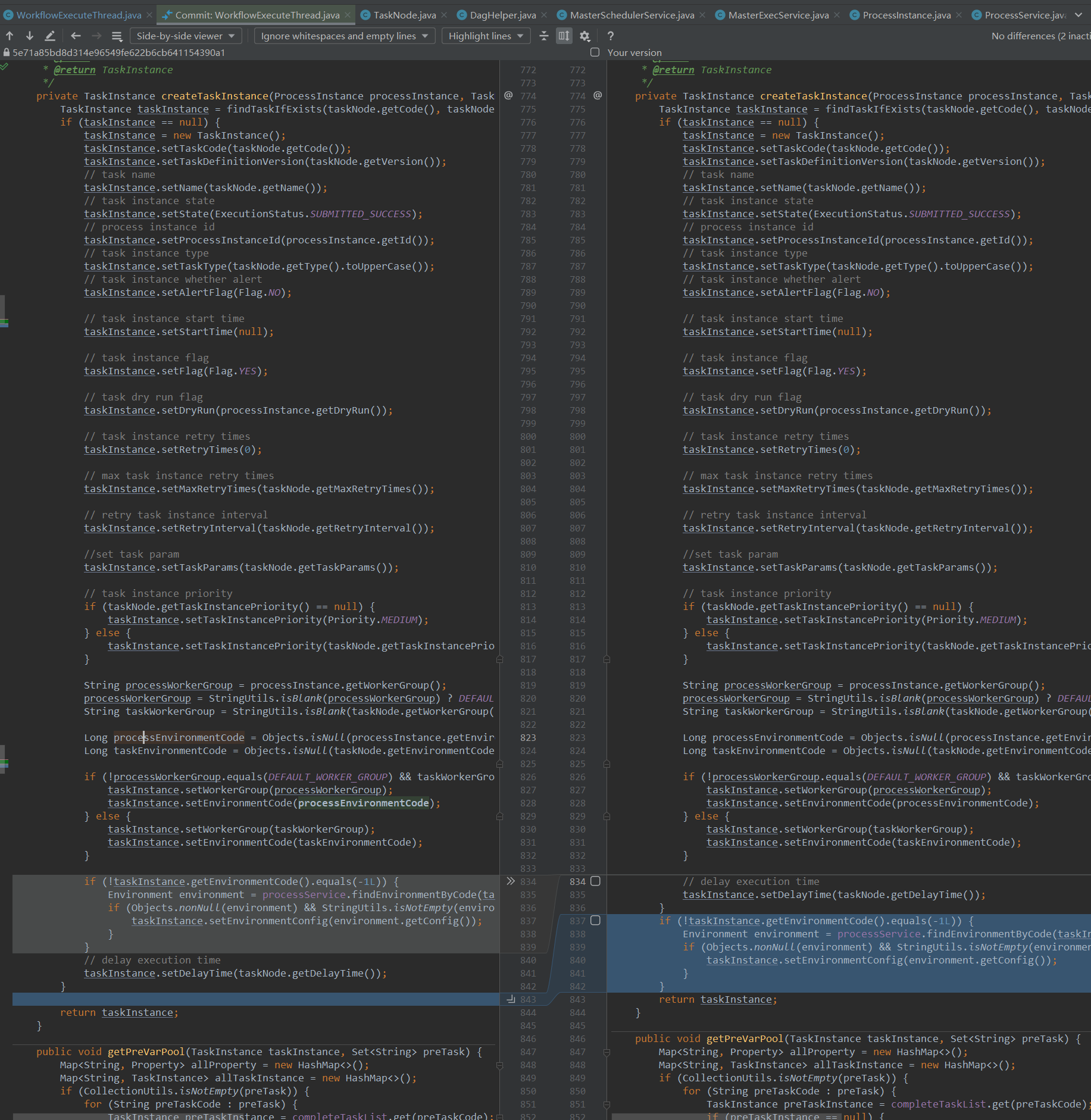Go to previous difference with up arrow
The width and height of the screenshot is (1091, 1120).
[x=10, y=36]
